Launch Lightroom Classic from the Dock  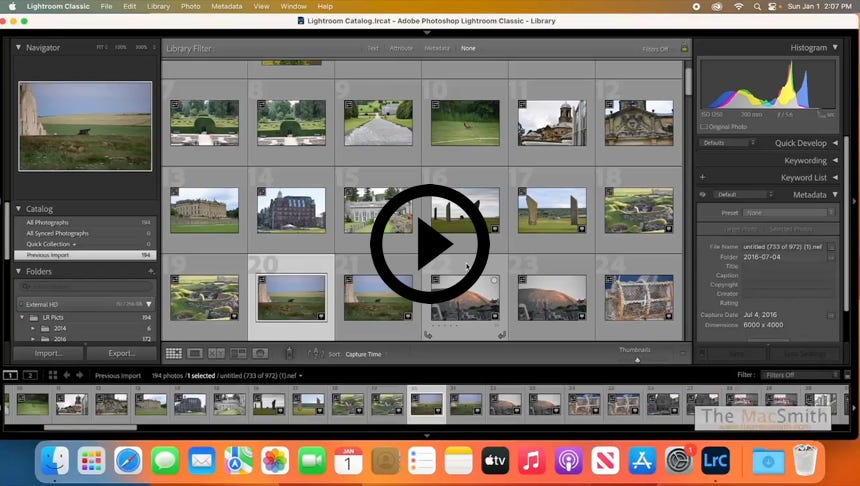(715, 460)
